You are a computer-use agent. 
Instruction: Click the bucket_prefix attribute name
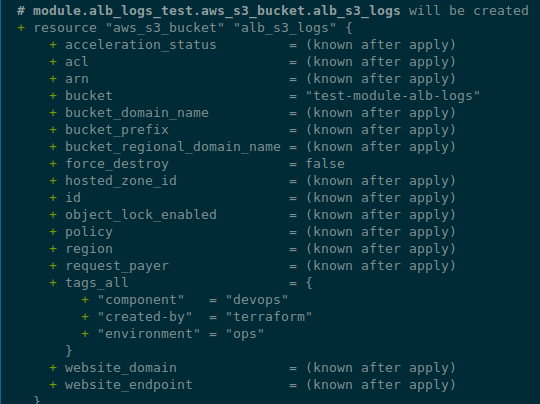click(x=117, y=130)
